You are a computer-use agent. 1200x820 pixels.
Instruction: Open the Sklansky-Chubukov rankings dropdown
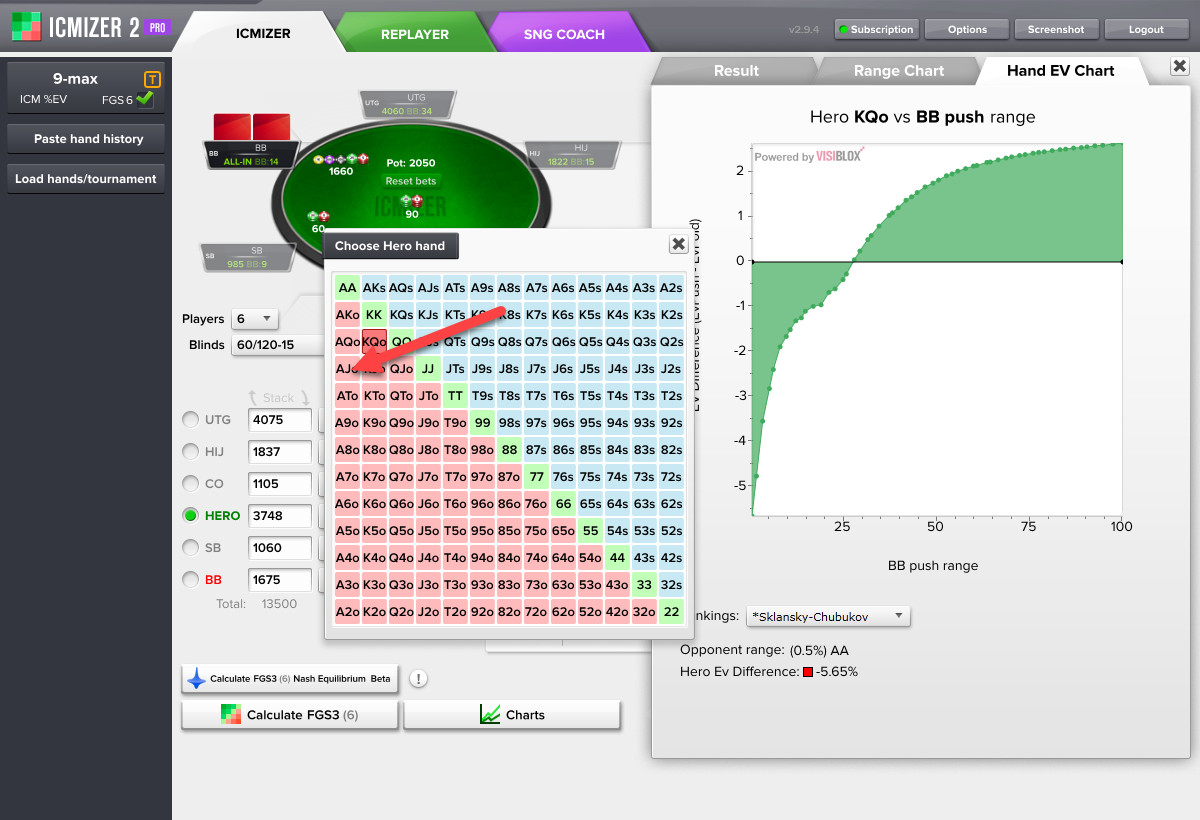click(829, 617)
